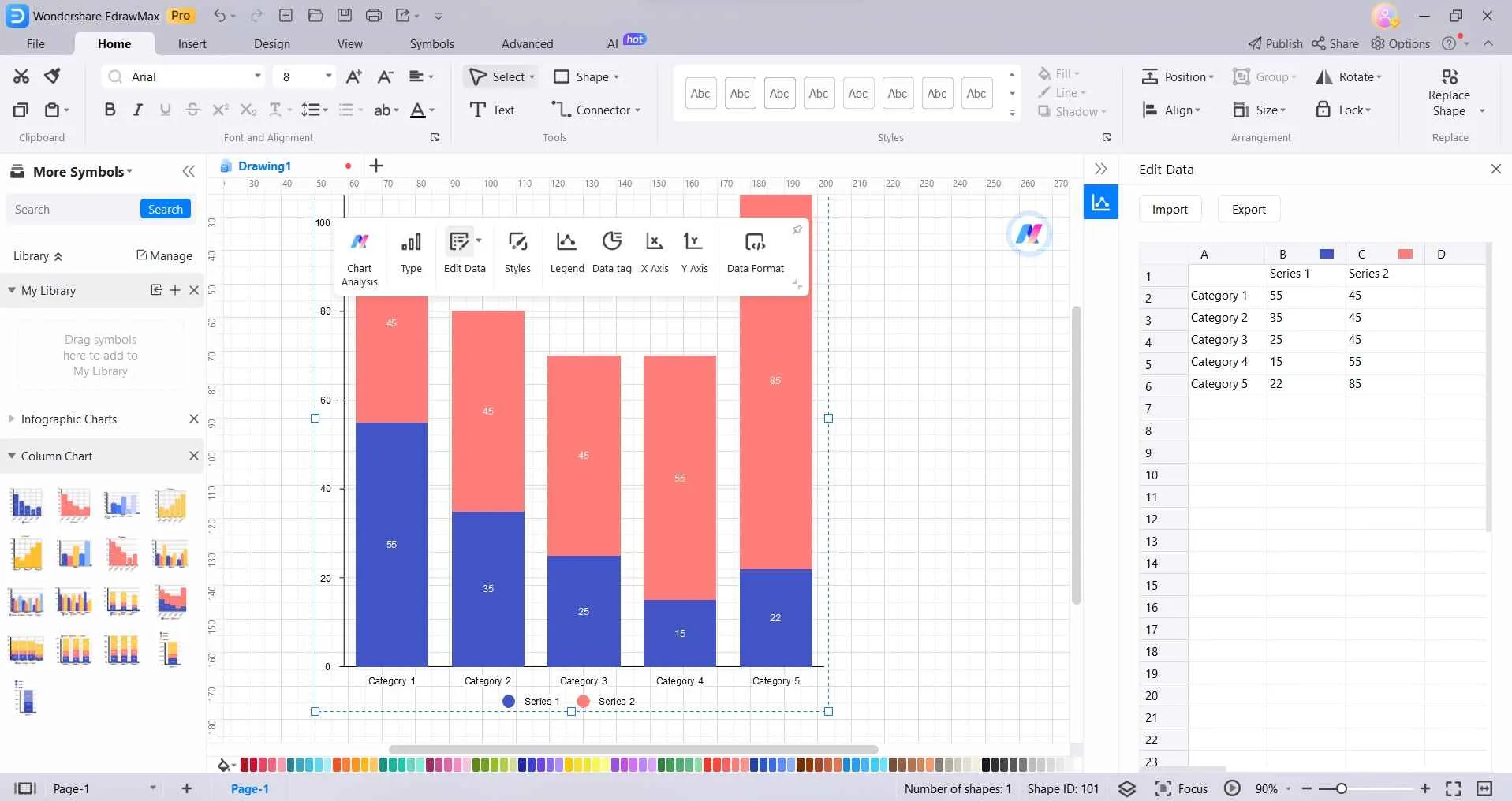Click the Data tag icon
Viewport: 1512px width, 801px height.
coord(611,253)
